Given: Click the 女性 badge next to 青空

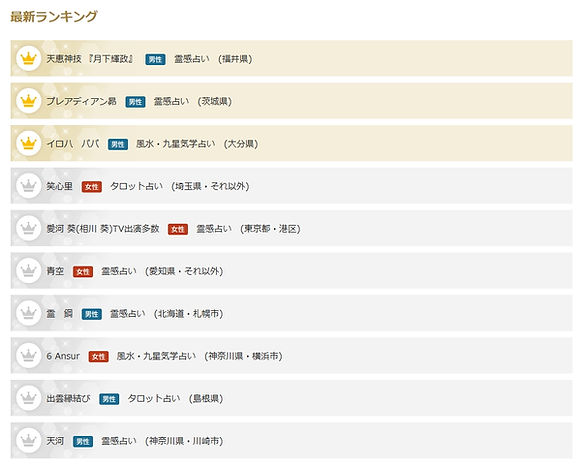Looking at the screenshot, I should pyautogui.click(x=83, y=272).
